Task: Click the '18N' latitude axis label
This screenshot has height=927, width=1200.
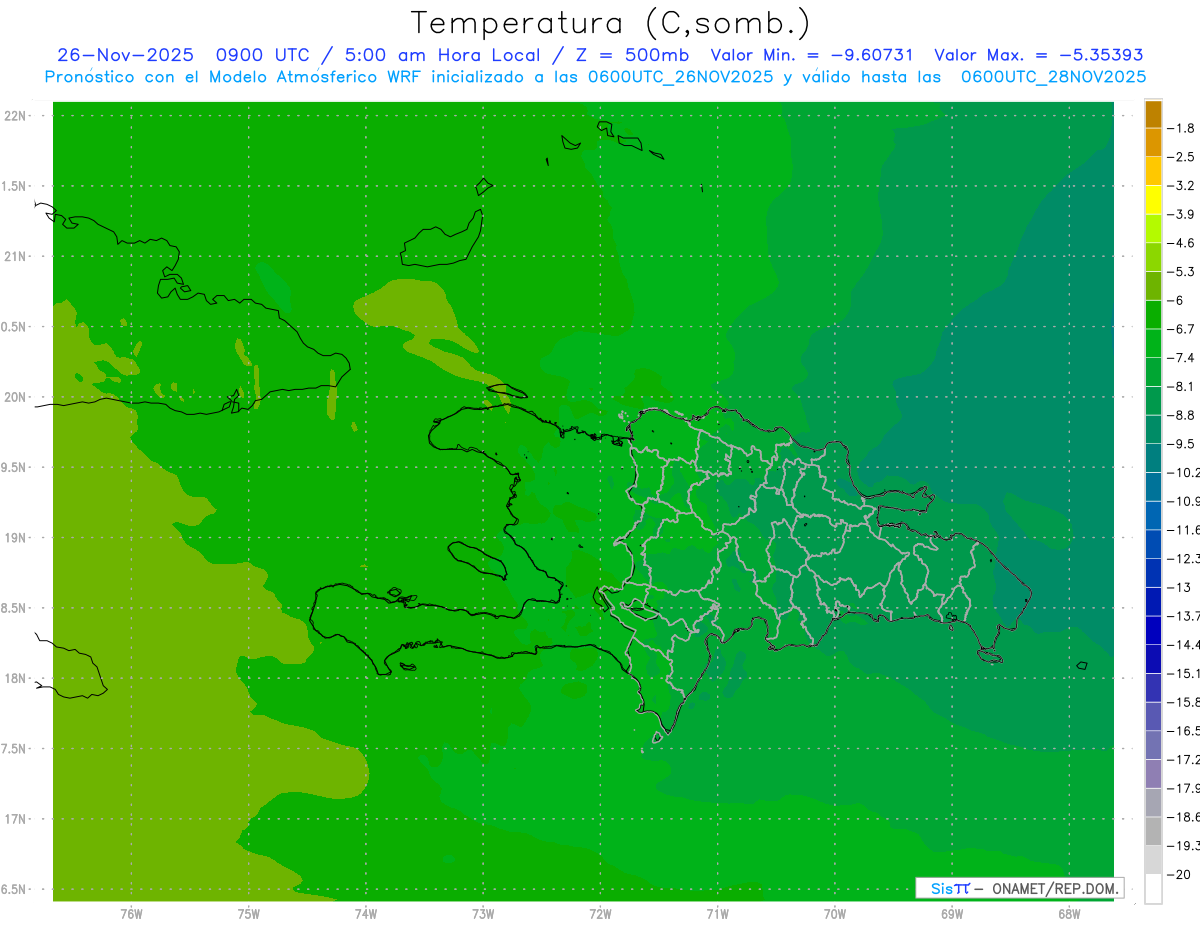Action: 13,678
